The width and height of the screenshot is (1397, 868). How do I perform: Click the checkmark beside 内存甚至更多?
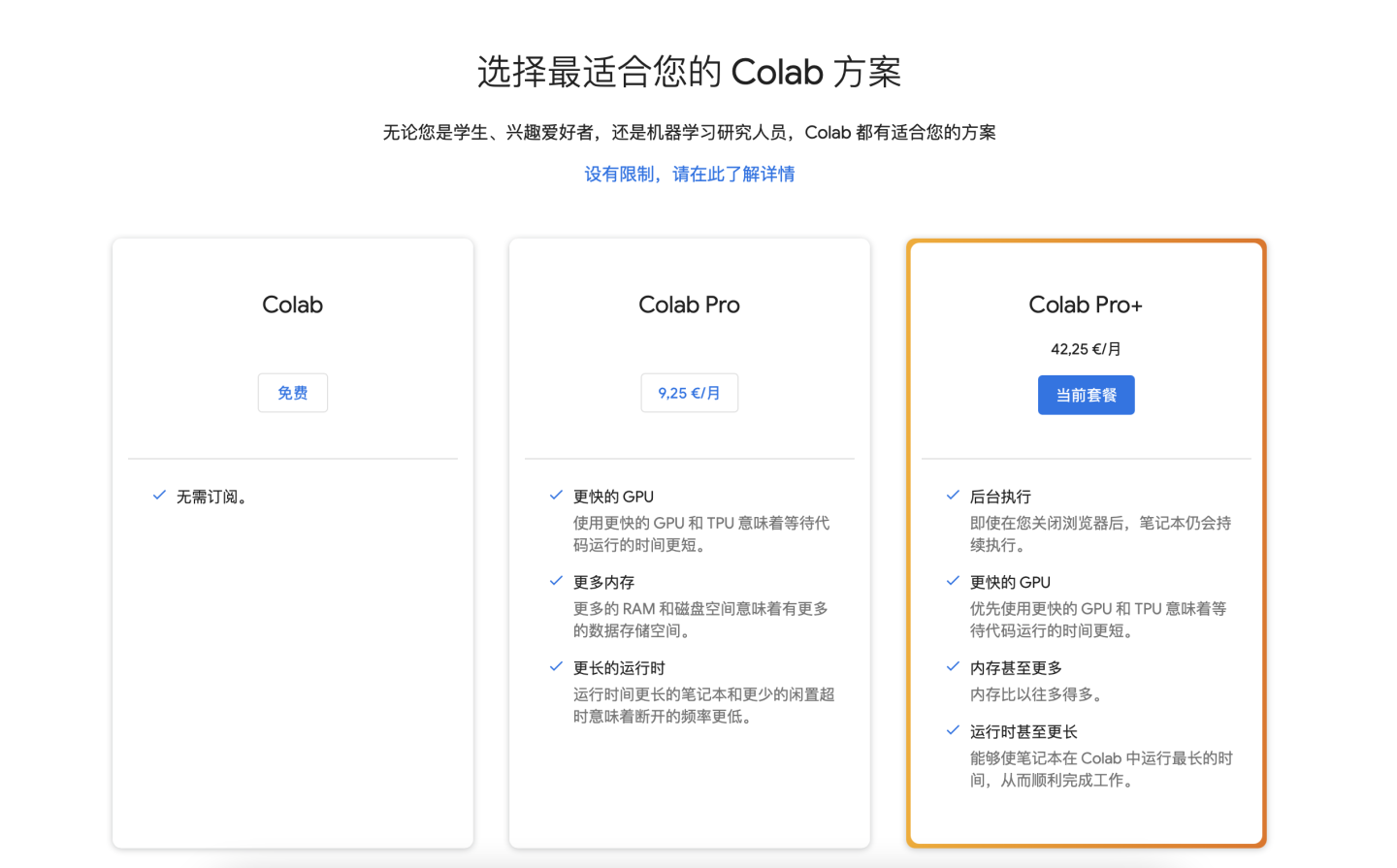coord(953,667)
